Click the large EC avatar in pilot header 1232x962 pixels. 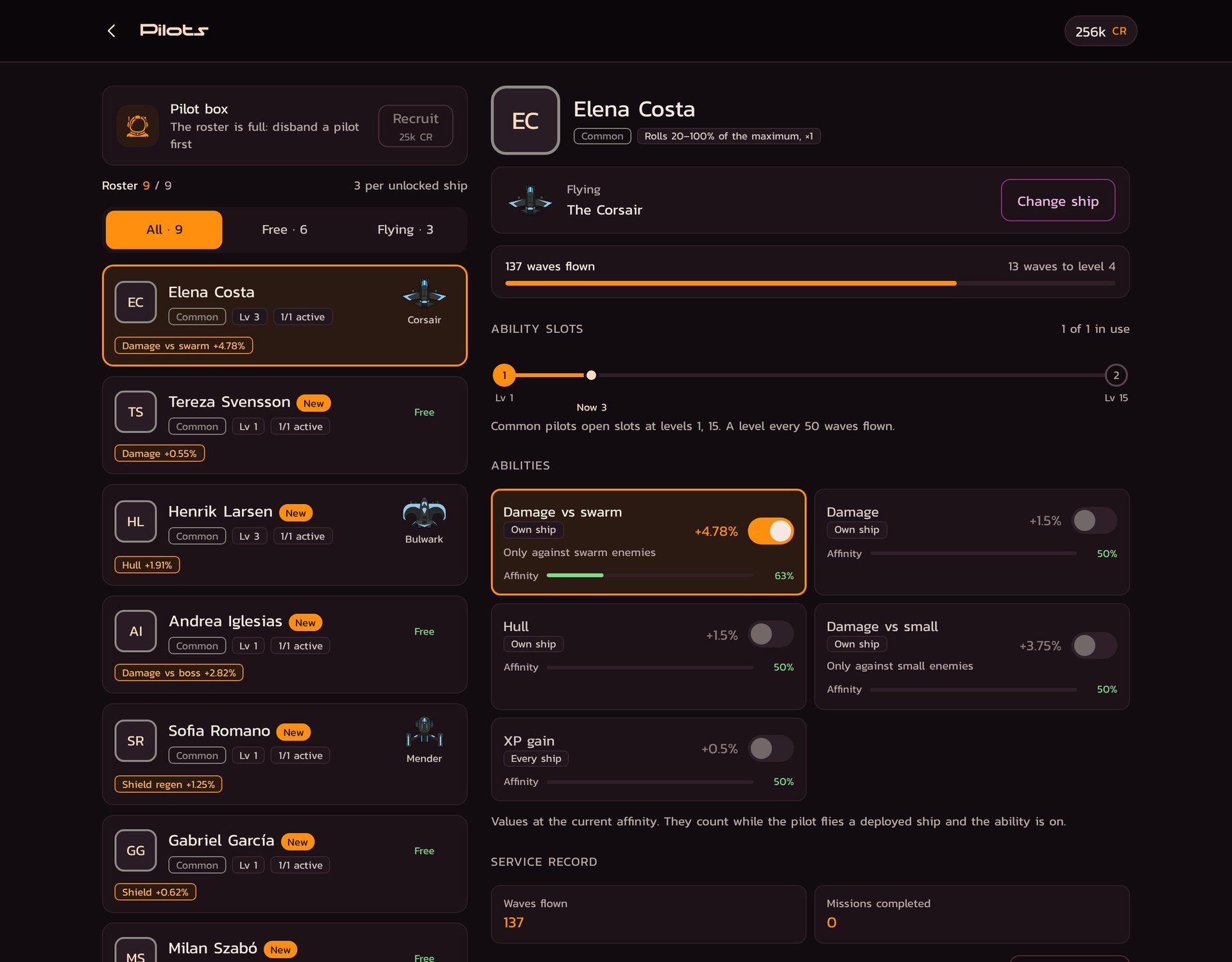tap(526, 121)
